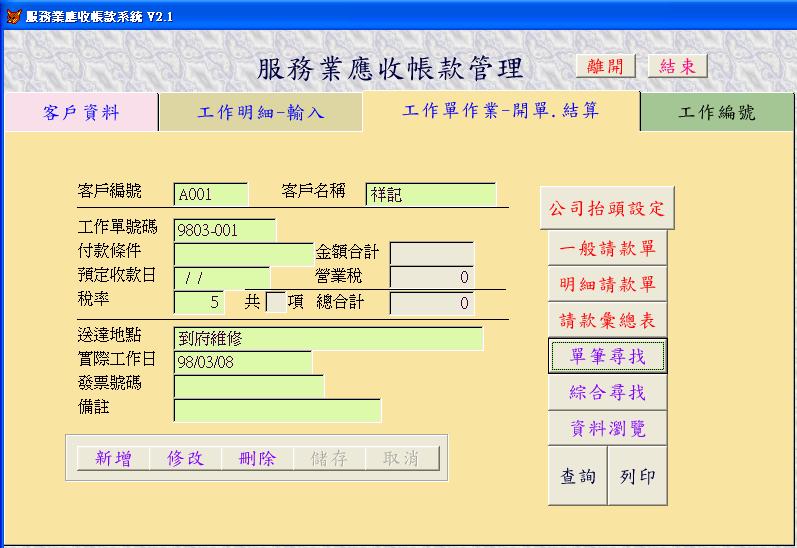Click 刪除 to delete the record
The width and height of the screenshot is (797, 548).
click(x=258, y=458)
